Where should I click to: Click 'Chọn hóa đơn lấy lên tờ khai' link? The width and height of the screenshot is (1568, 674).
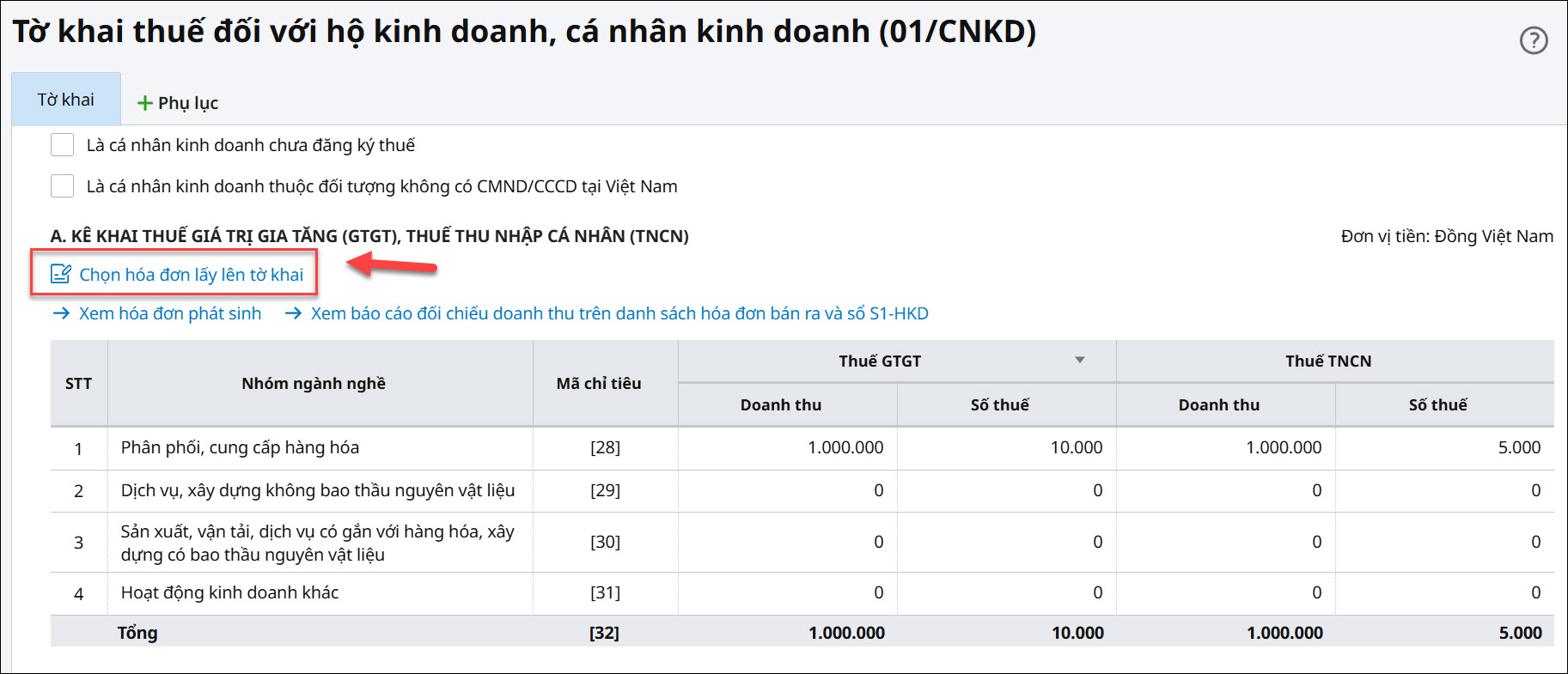point(191,275)
